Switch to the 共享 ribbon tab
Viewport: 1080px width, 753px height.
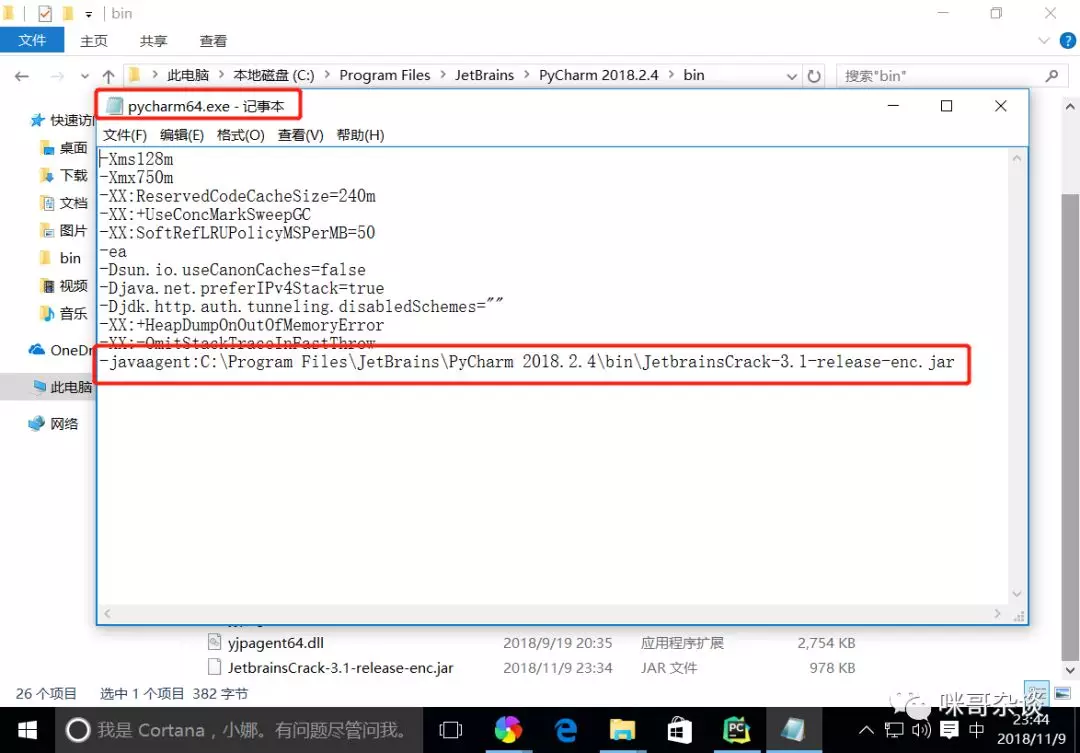[x=153, y=41]
